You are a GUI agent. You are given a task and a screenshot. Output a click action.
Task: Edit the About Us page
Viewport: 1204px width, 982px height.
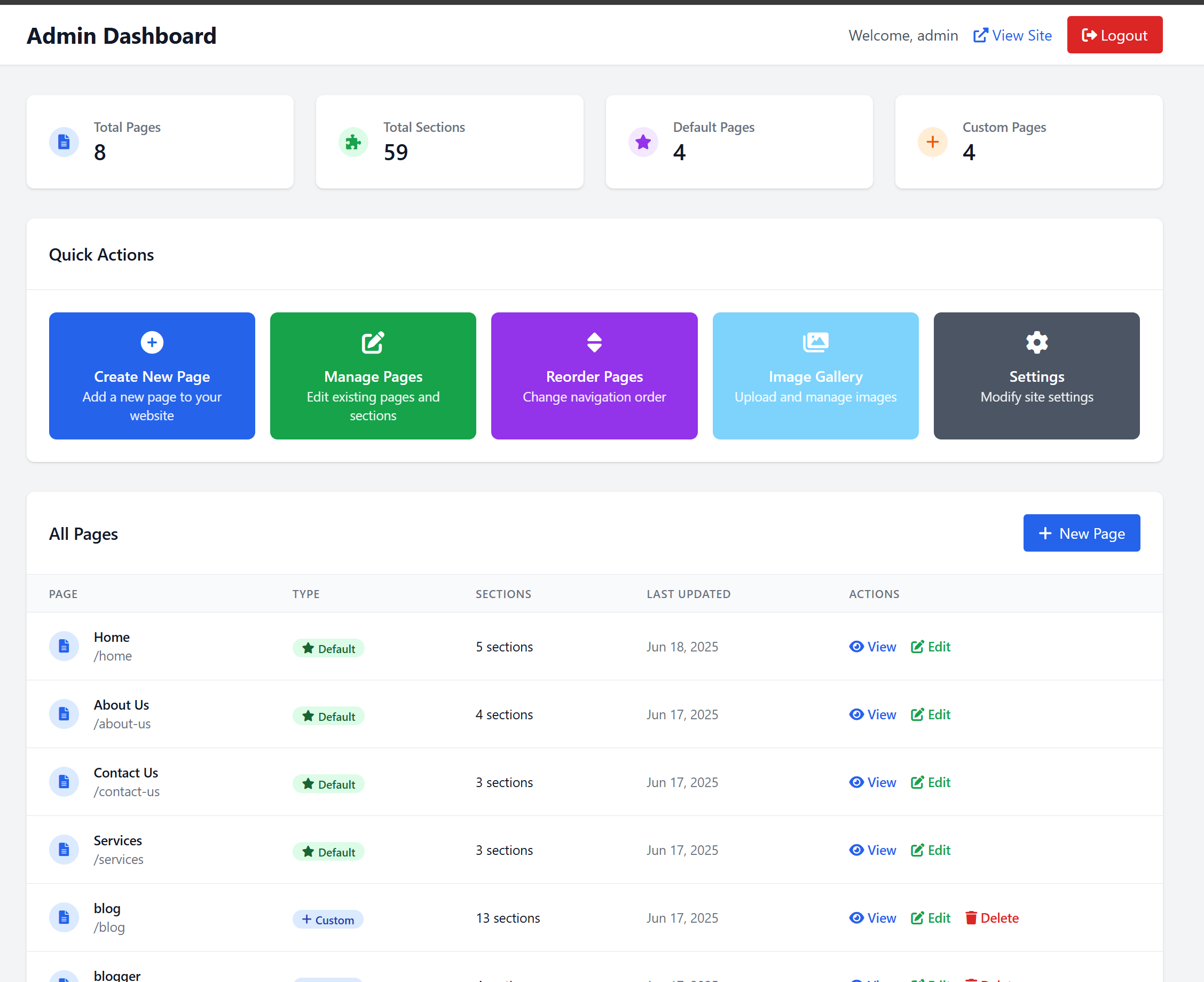click(931, 714)
